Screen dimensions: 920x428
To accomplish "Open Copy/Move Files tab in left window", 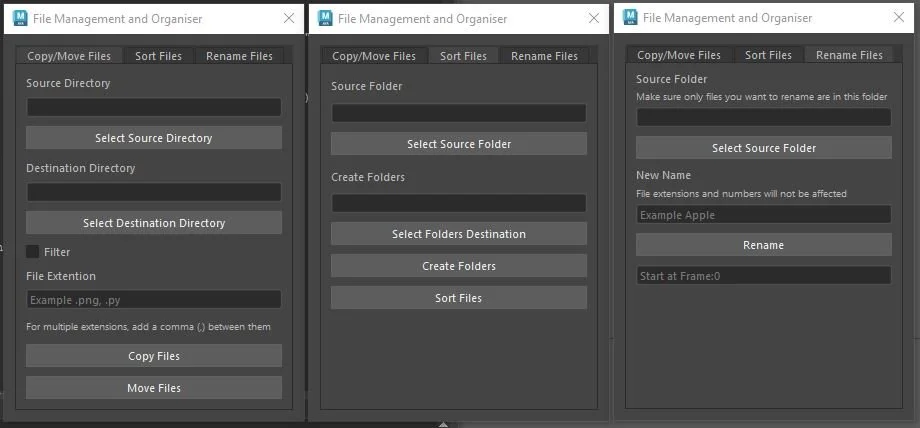I will (69, 56).
